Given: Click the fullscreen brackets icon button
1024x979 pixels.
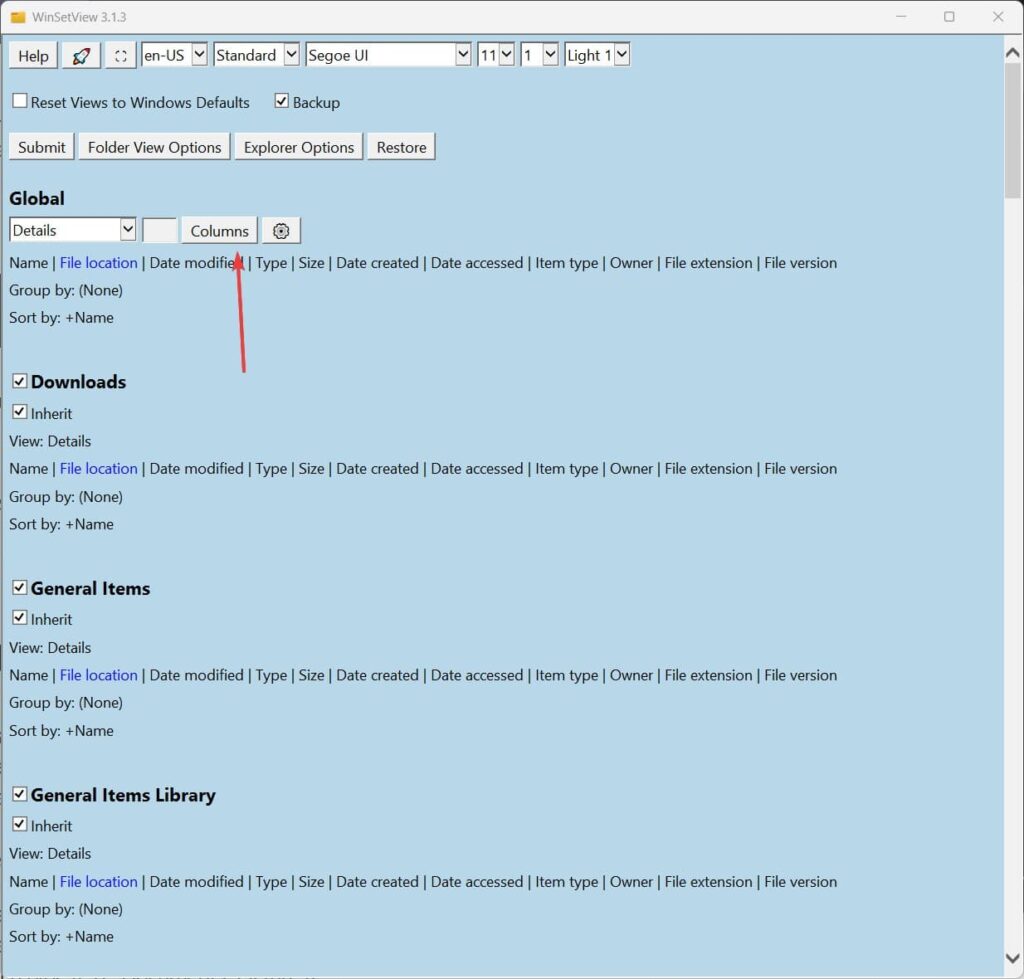Looking at the screenshot, I should (120, 56).
